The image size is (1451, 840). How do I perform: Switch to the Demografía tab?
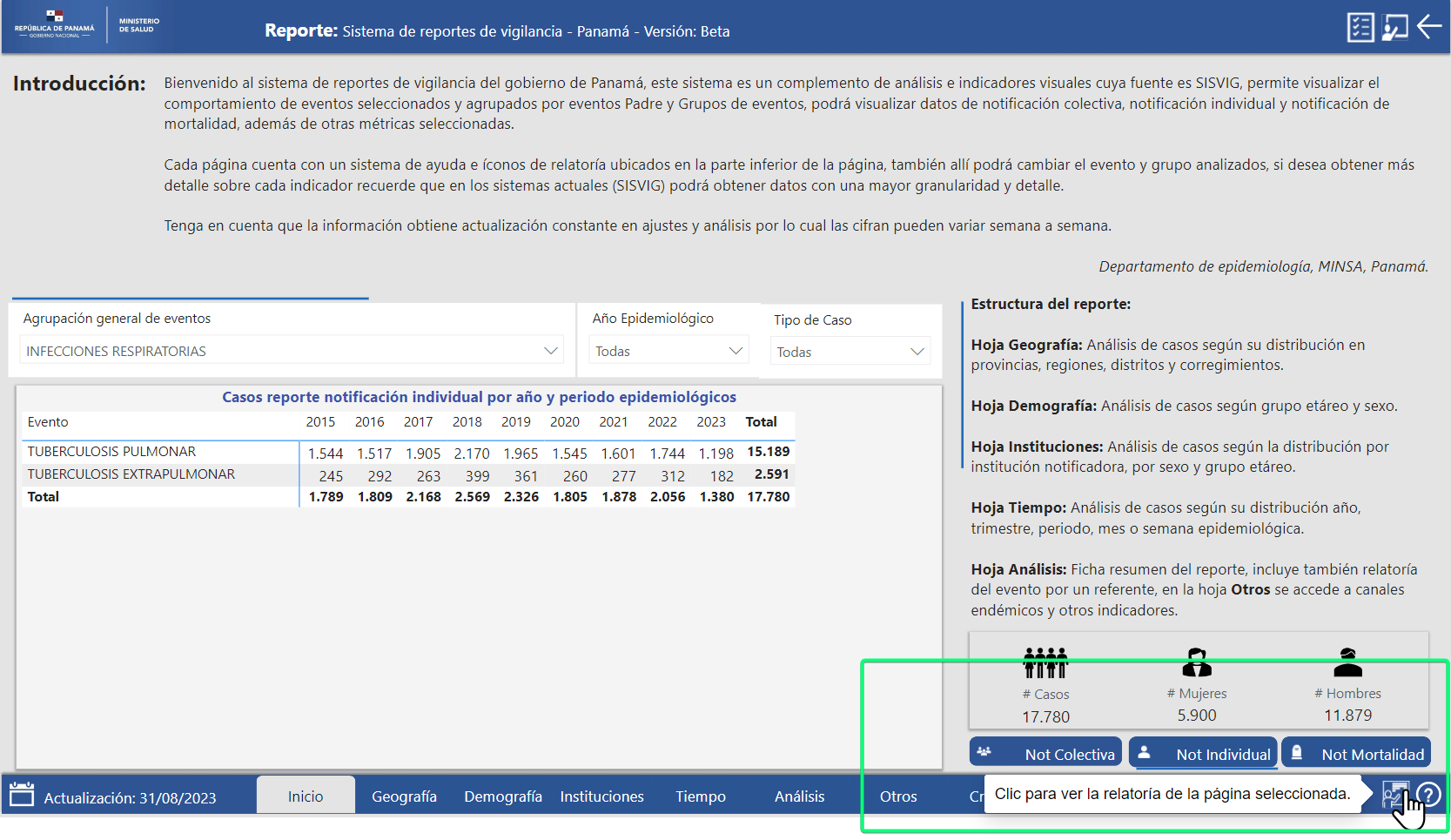pos(503,796)
